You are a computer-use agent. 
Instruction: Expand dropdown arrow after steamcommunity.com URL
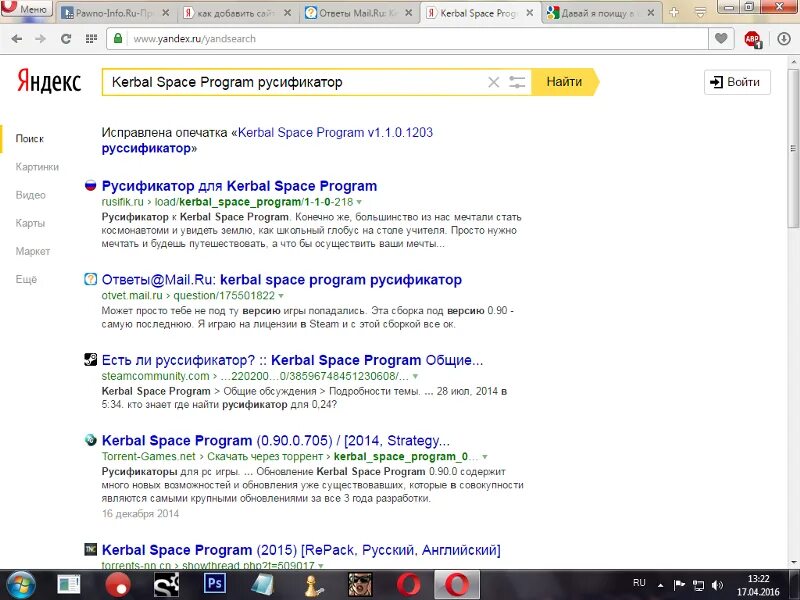415,377
